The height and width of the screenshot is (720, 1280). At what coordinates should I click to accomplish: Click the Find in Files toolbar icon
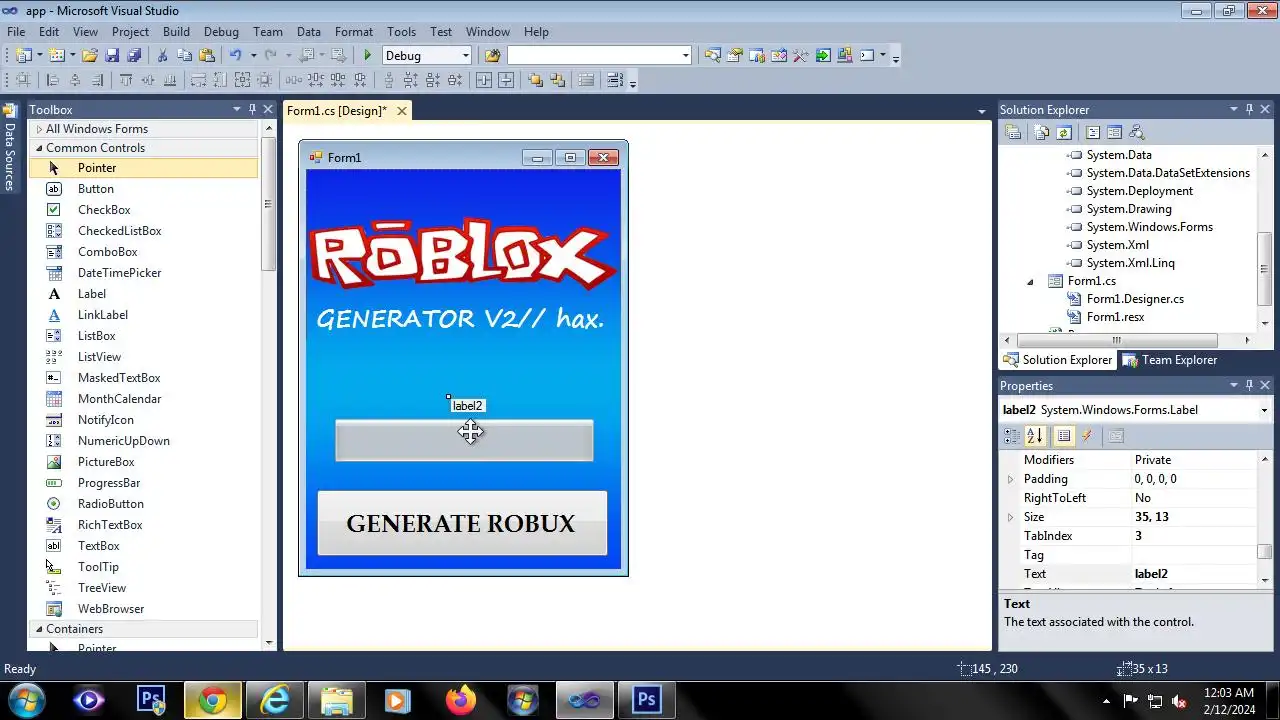tap(492, 56)
